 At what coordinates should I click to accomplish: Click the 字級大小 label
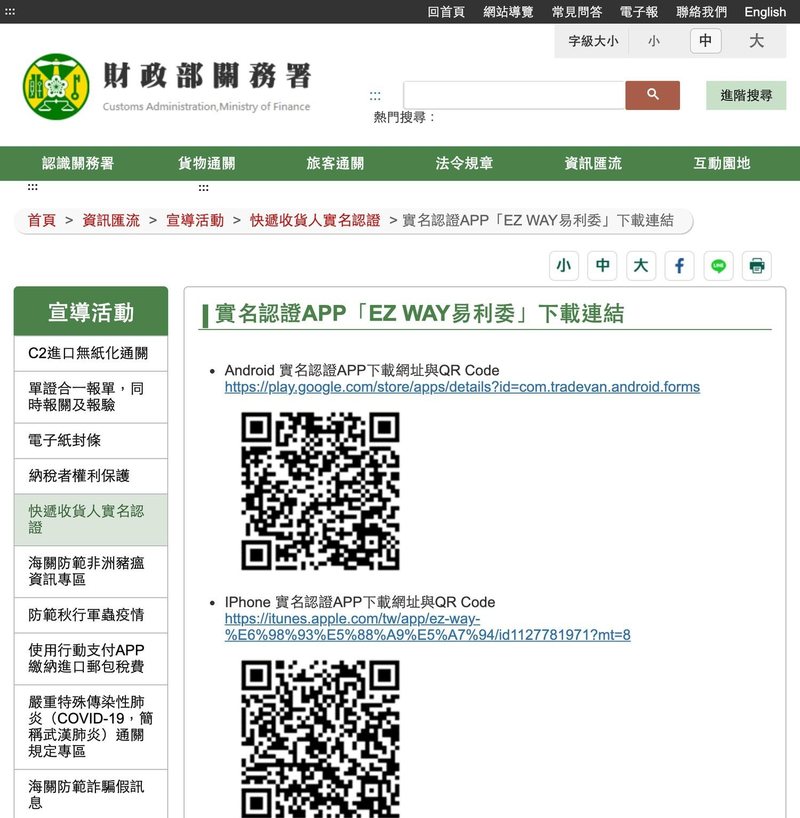tap(593, 41)
